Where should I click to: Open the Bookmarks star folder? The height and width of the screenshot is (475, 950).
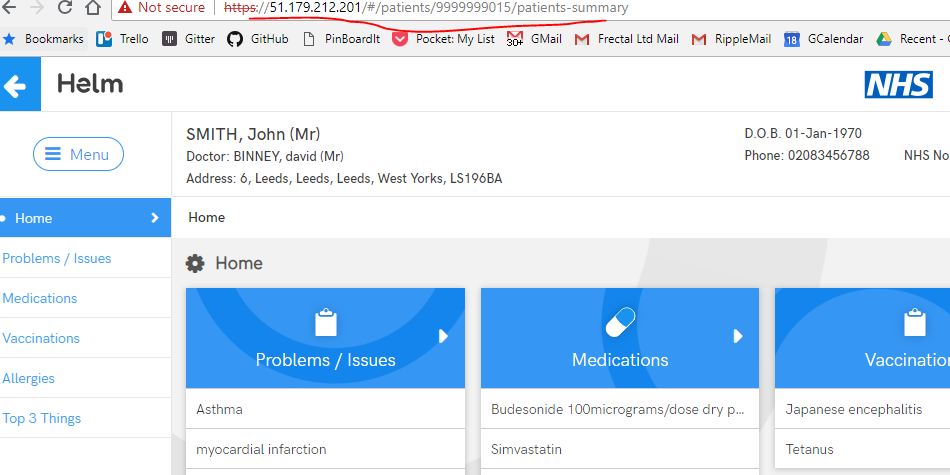click(x=44, y=39)
